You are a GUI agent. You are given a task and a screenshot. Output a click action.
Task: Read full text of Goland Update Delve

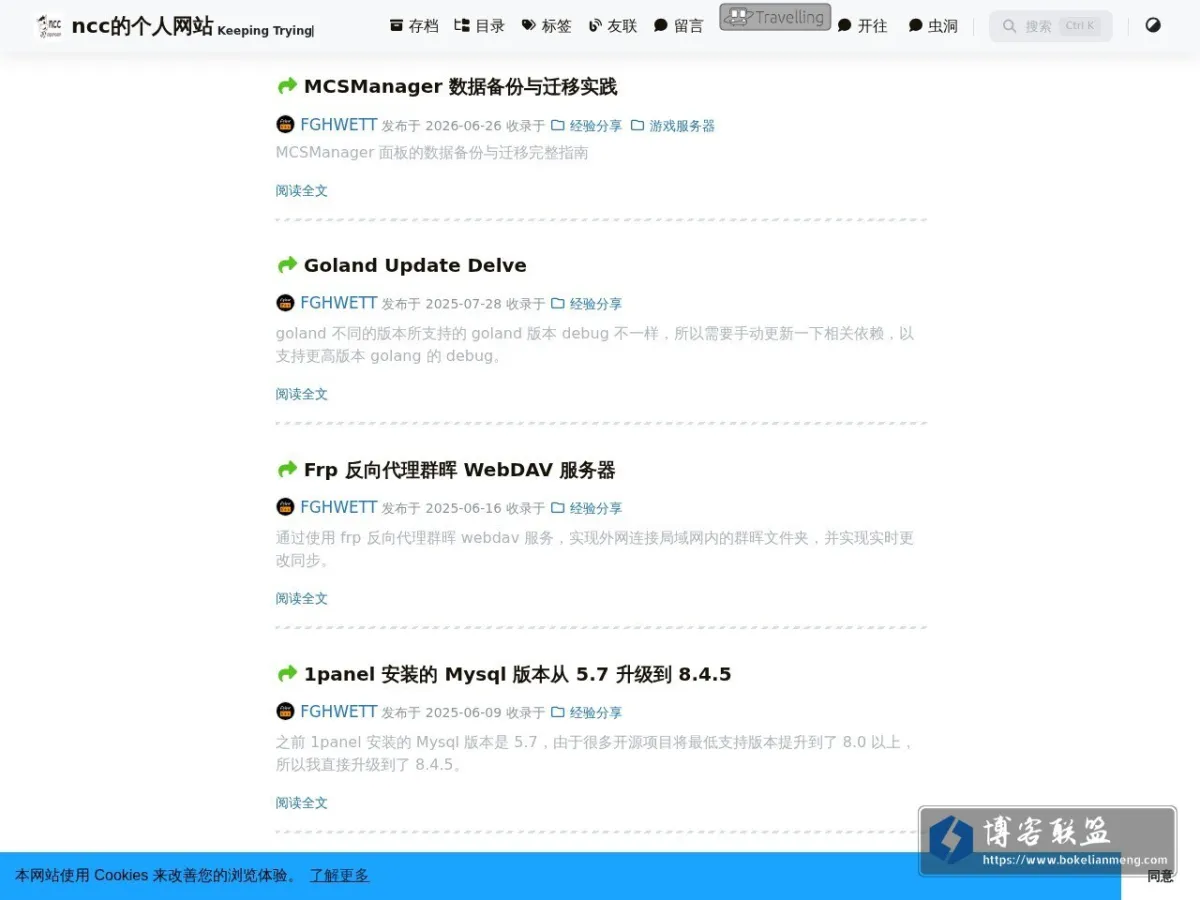[302, 394]
